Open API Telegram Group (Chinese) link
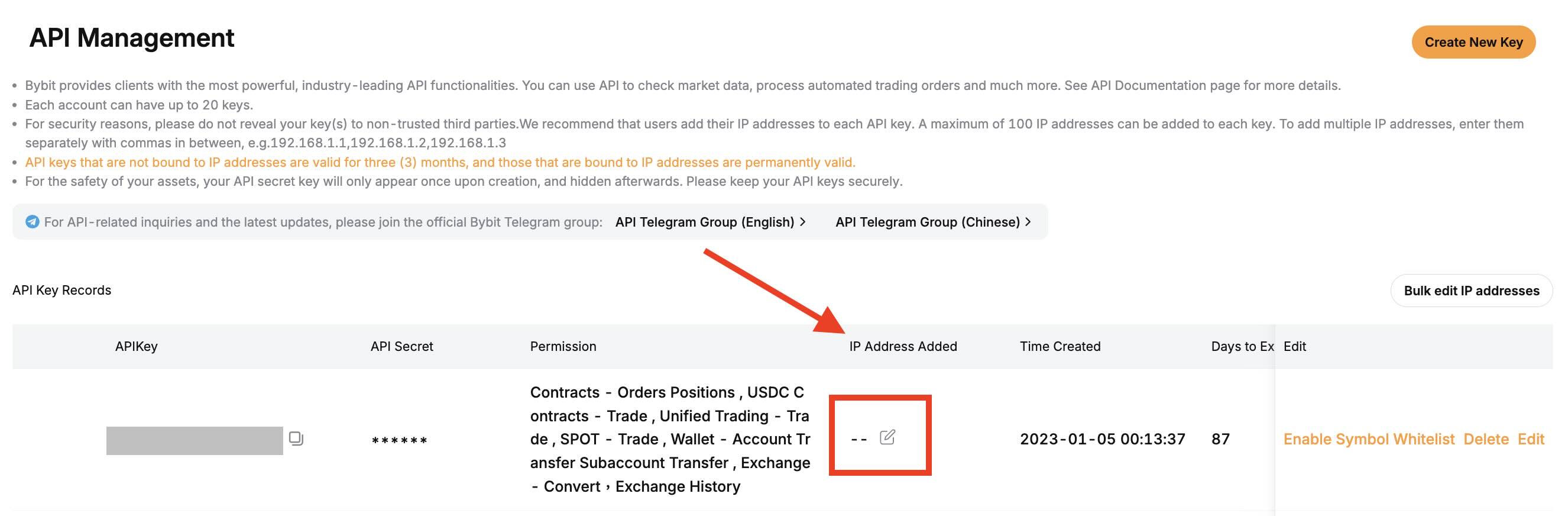 927,222
